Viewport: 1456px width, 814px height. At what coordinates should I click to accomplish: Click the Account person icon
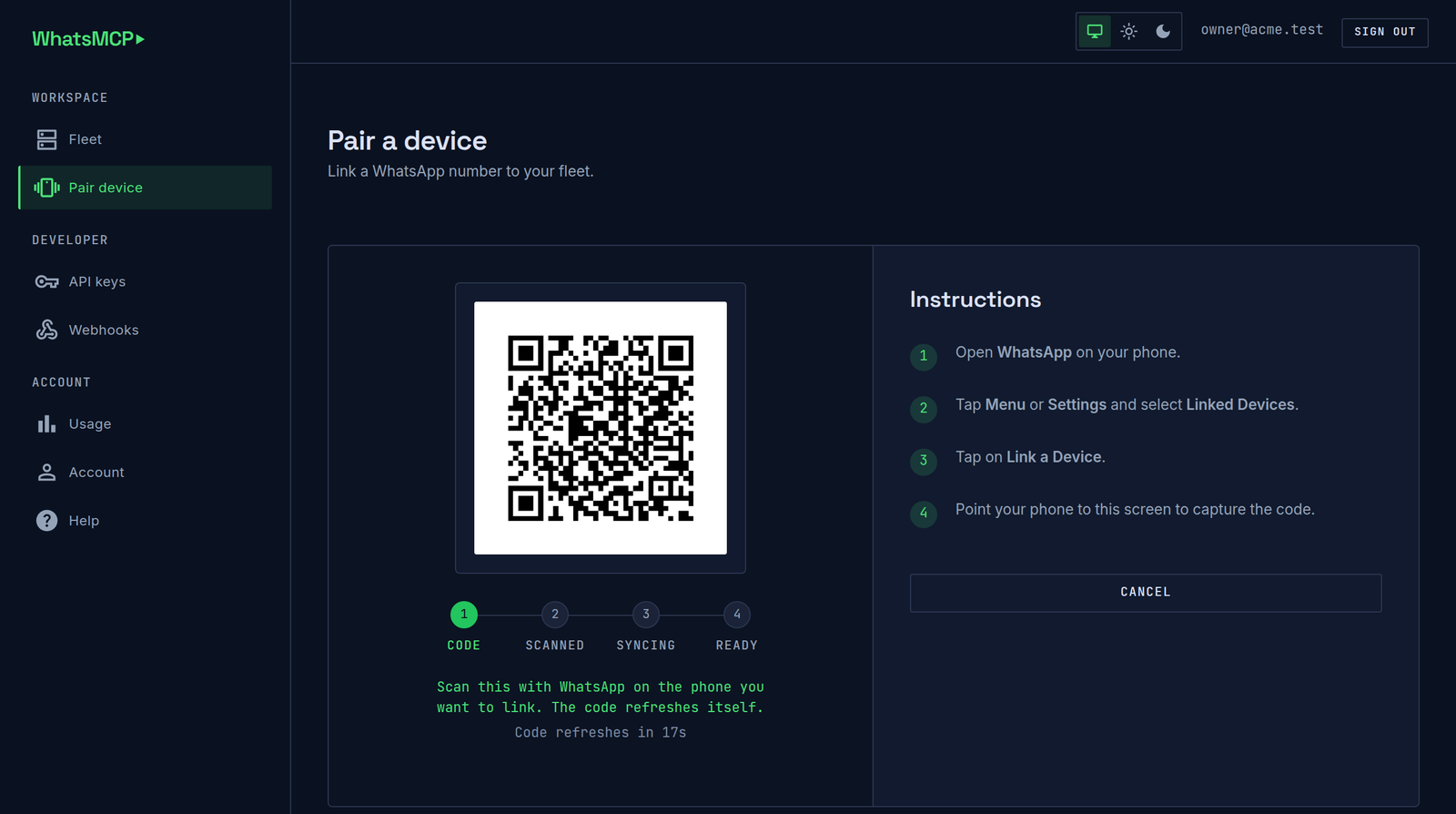pos(46,472)
